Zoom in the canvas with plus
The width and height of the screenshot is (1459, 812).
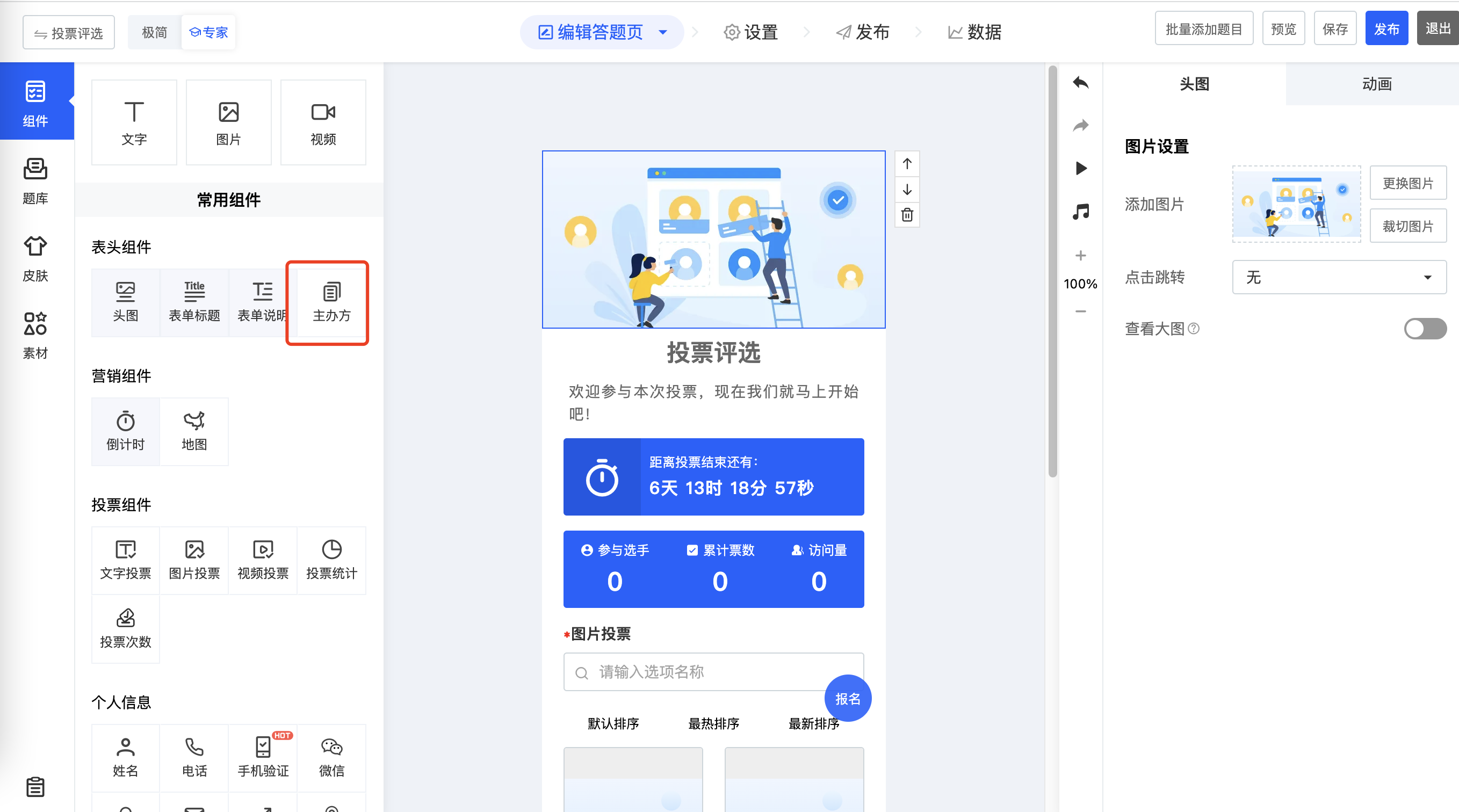point(1081,256)
